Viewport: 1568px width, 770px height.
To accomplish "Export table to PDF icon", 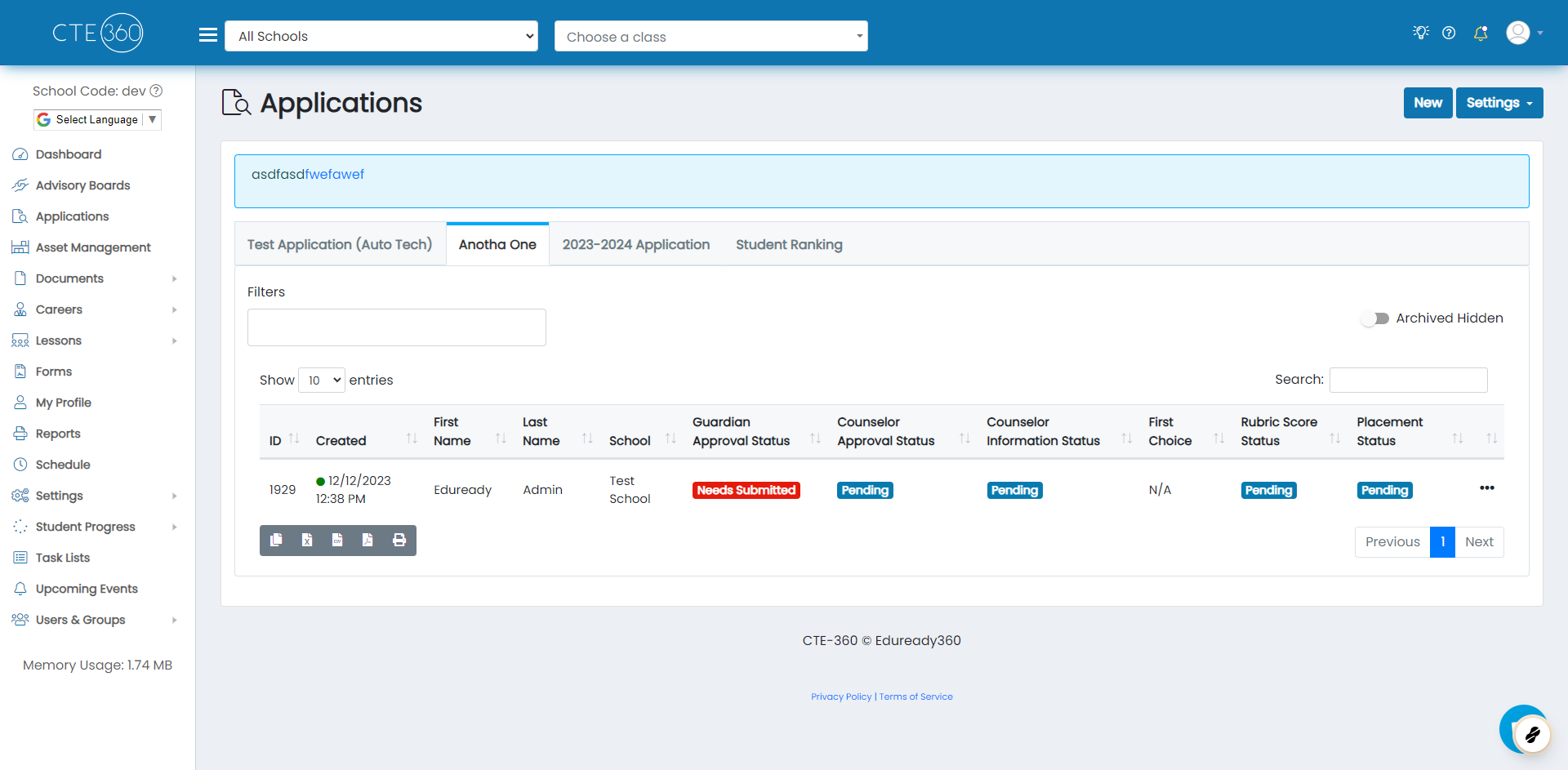I will pyautogui.click(x=367, y=540).
